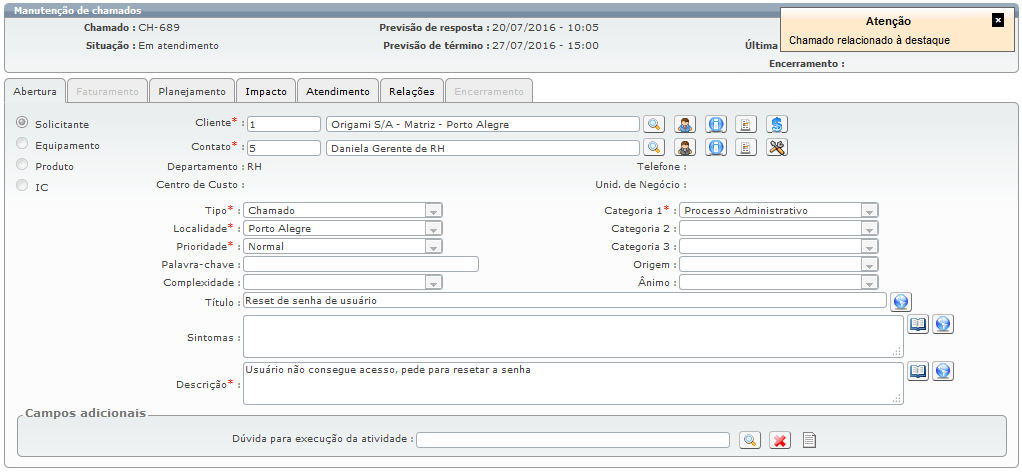Choose the Produto radio option

(22, 165)
